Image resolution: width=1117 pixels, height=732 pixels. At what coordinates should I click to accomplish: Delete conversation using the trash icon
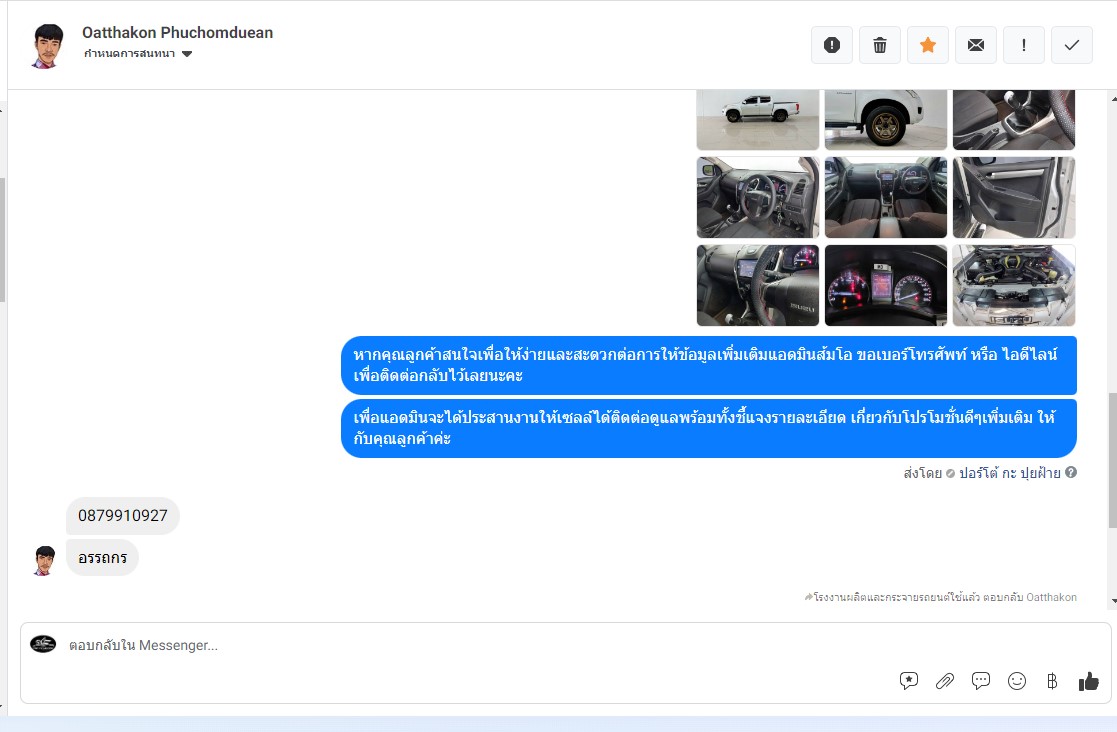[x=880, y=45]
